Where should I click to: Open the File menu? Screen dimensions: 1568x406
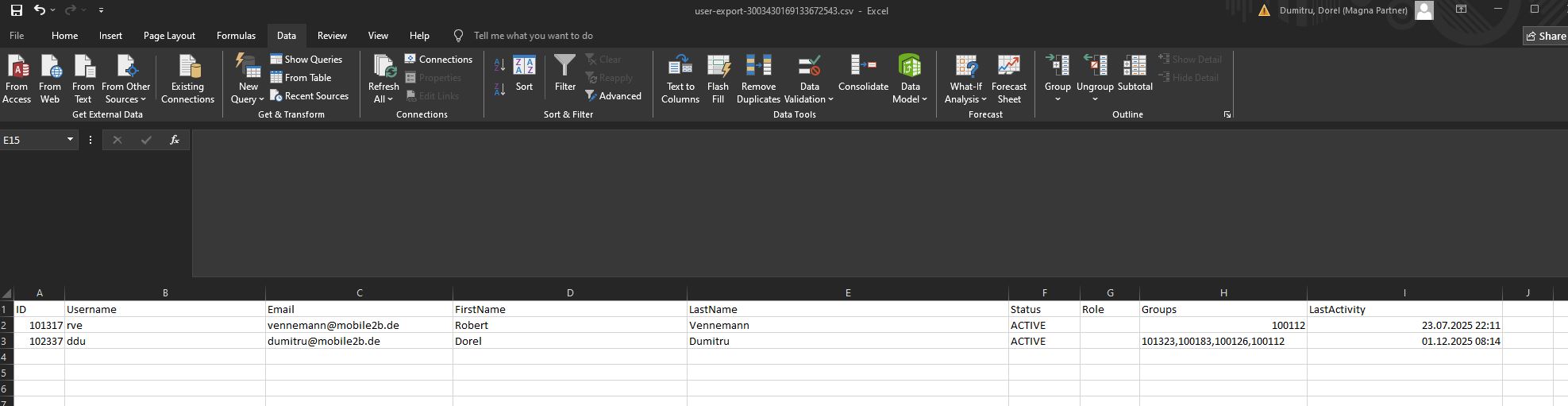[x=17, y=36]
